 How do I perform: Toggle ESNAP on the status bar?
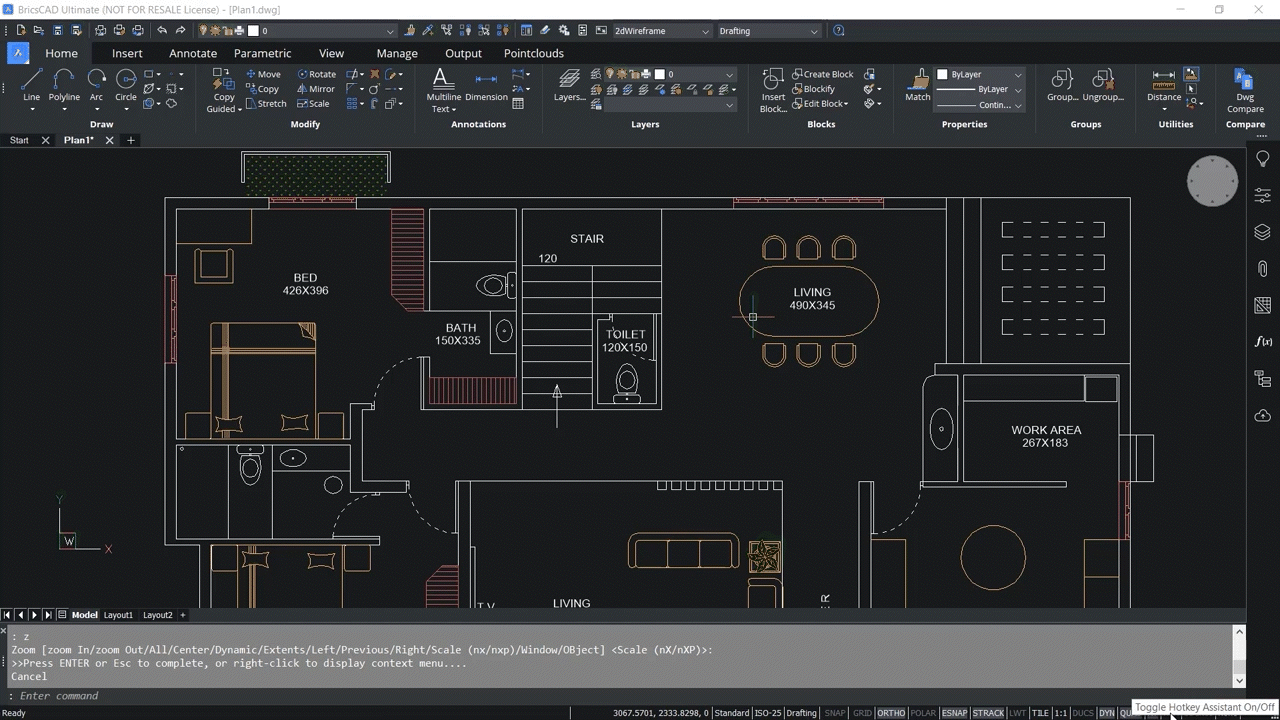coord(954,712)
